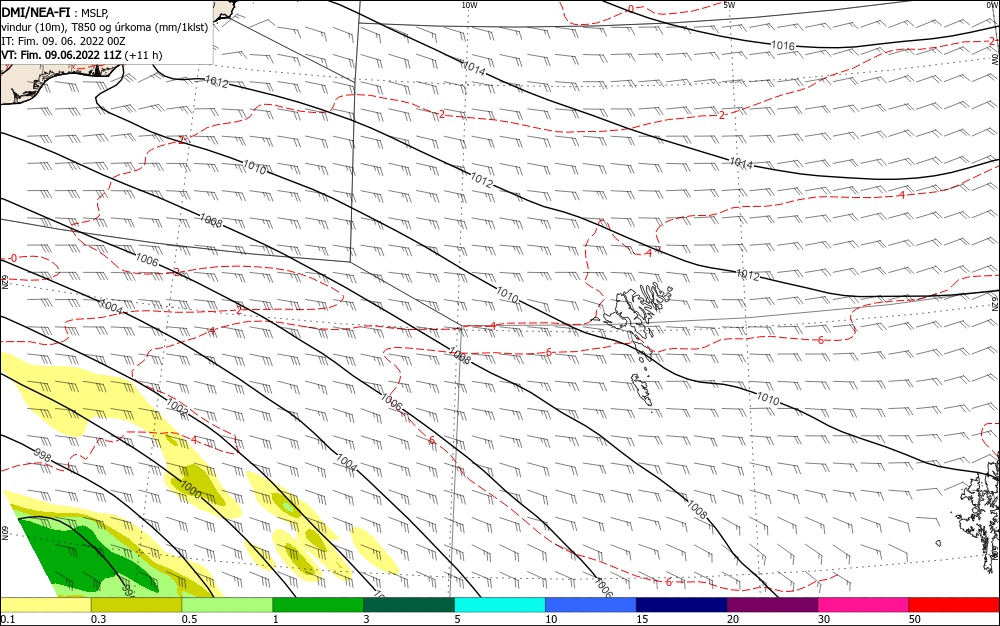Click the light yellow 0.1 legend swatch
Screen dimensions: 1000x626
click(x=45, y=604)
